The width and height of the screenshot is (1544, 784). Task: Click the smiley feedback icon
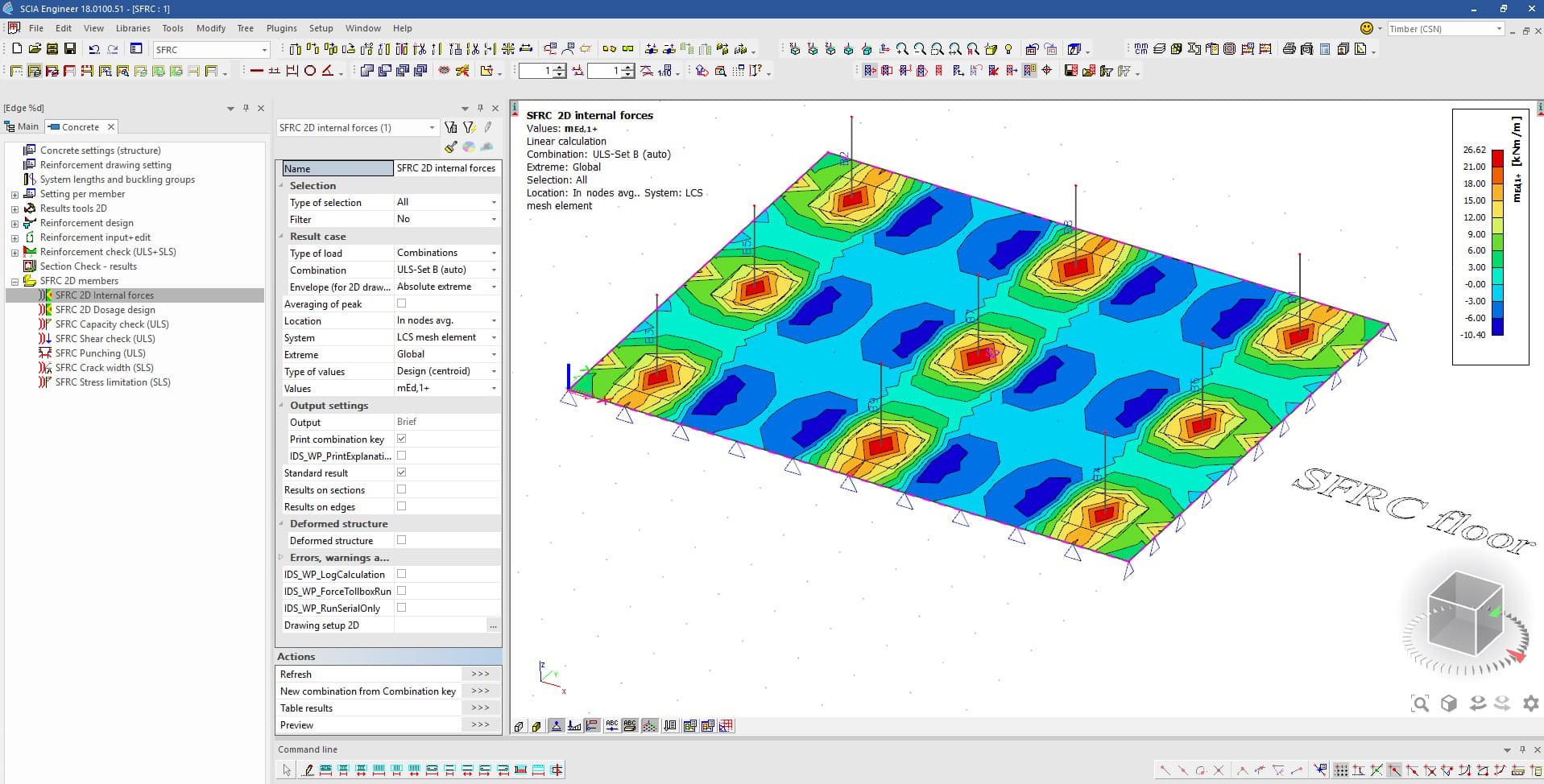1366,28
